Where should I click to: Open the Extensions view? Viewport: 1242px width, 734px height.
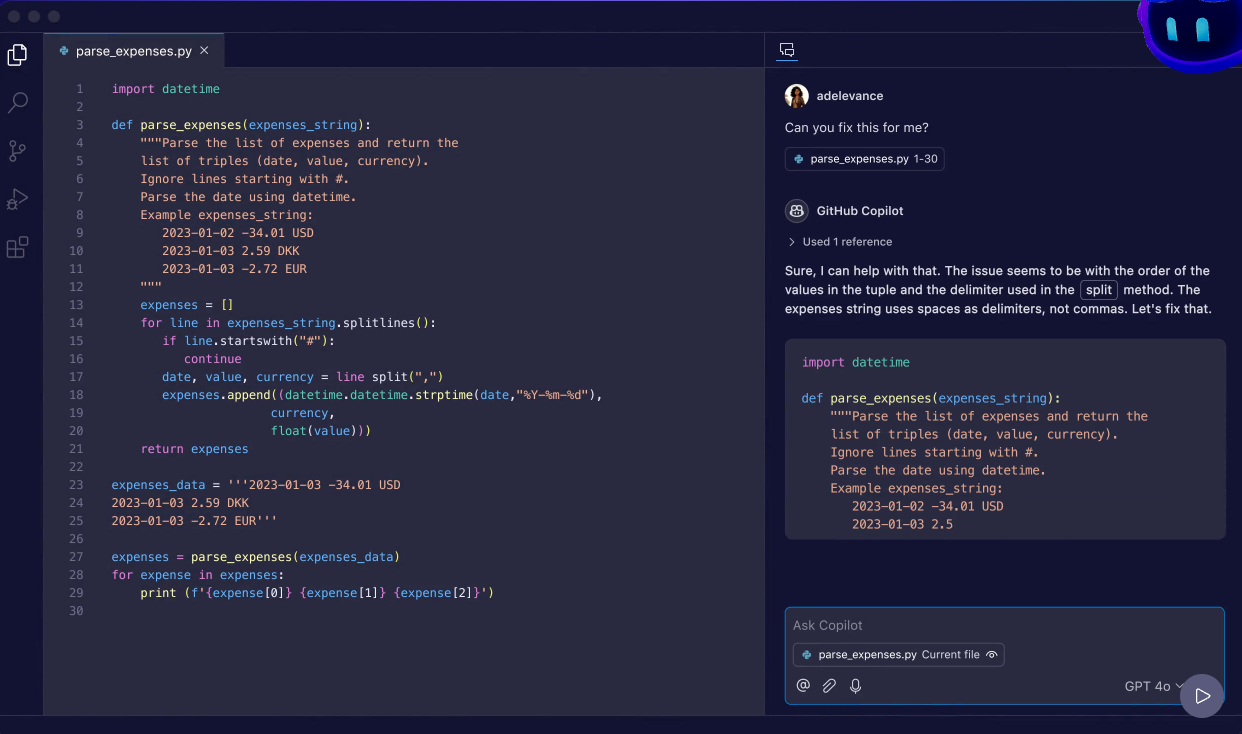(17, 247)
